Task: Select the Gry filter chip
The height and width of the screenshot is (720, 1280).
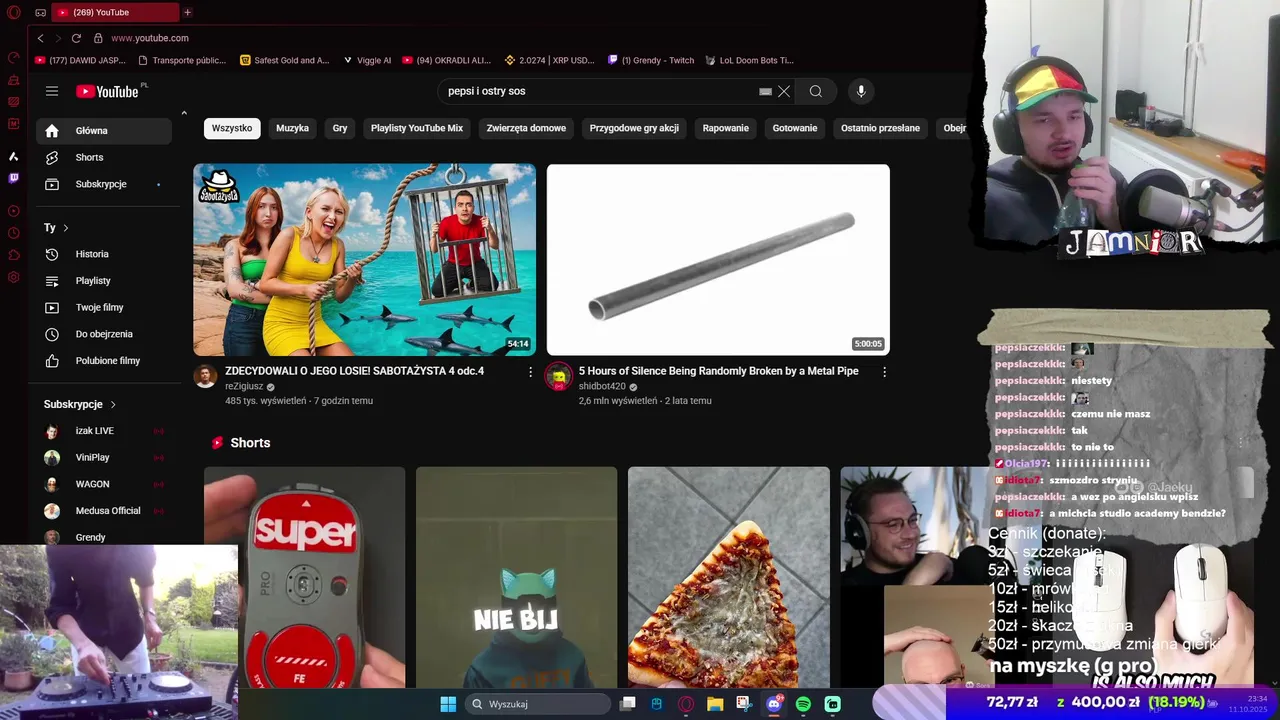Action: (x=340, y=128)
